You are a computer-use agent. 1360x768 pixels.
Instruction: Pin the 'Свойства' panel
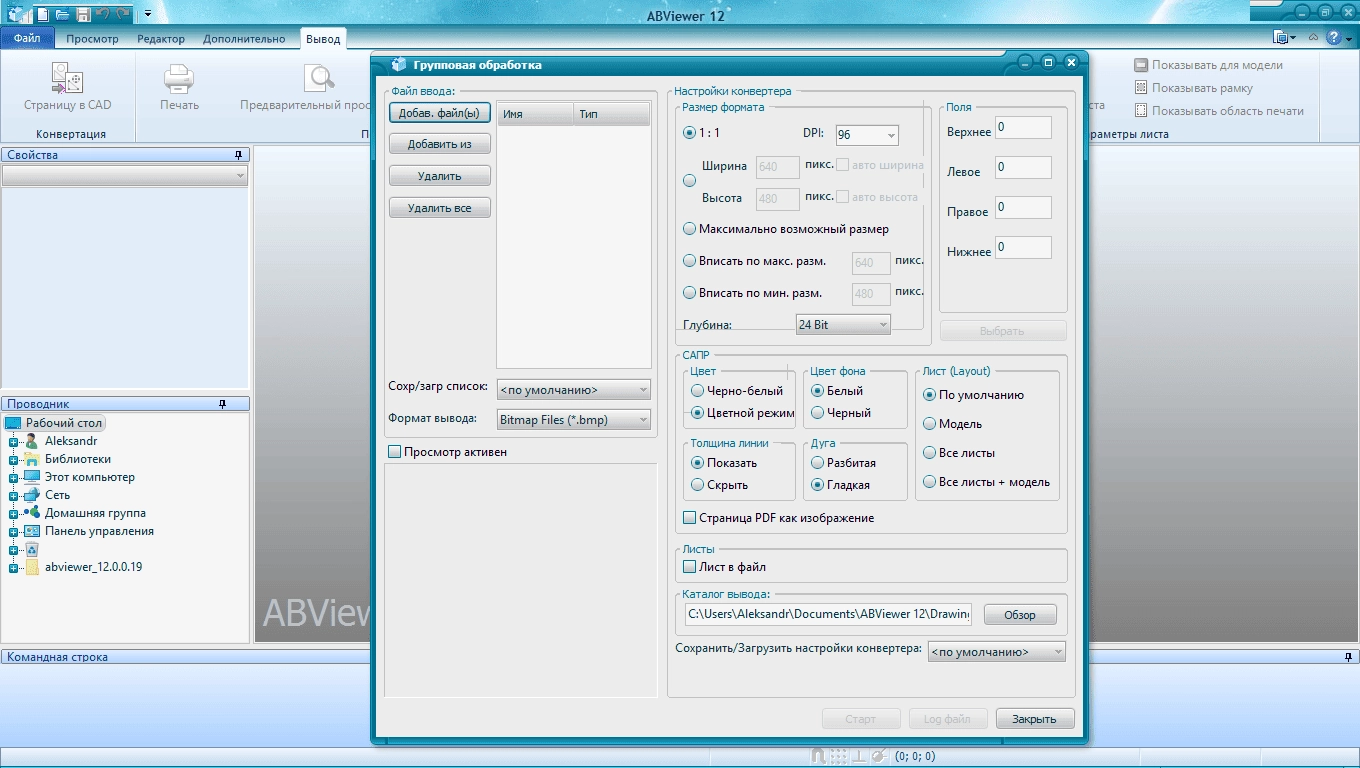click(238, 155)
